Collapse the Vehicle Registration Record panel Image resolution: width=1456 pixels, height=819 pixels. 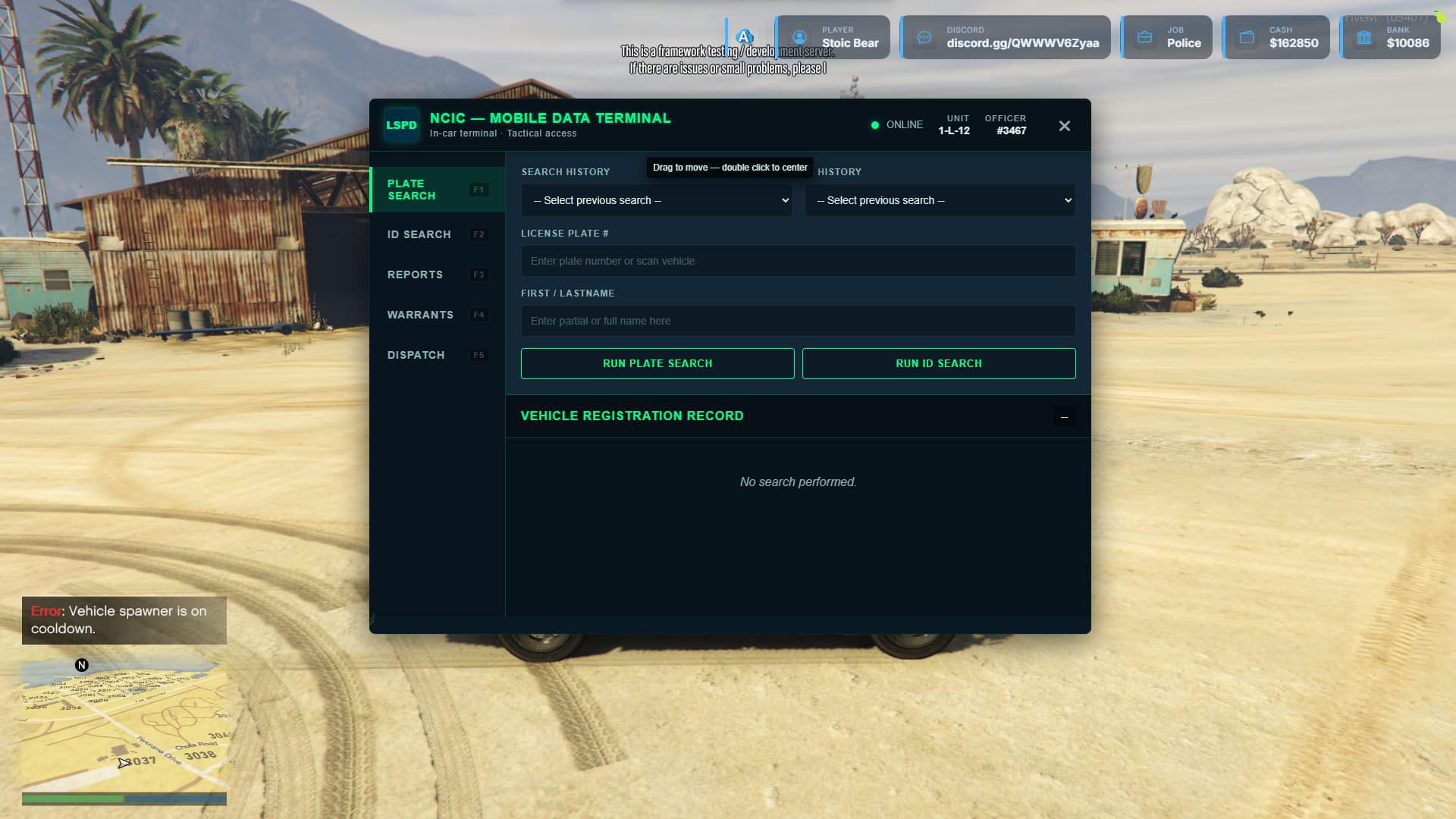(x=1064, y=416)
